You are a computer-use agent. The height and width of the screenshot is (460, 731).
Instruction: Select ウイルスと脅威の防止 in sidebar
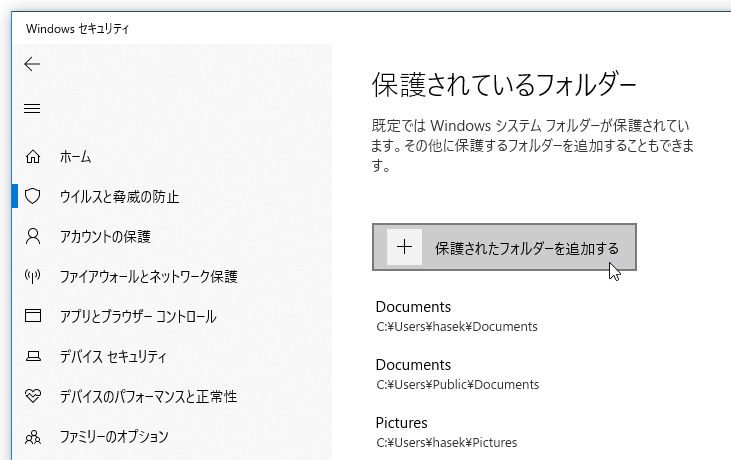tap(119, 197)
